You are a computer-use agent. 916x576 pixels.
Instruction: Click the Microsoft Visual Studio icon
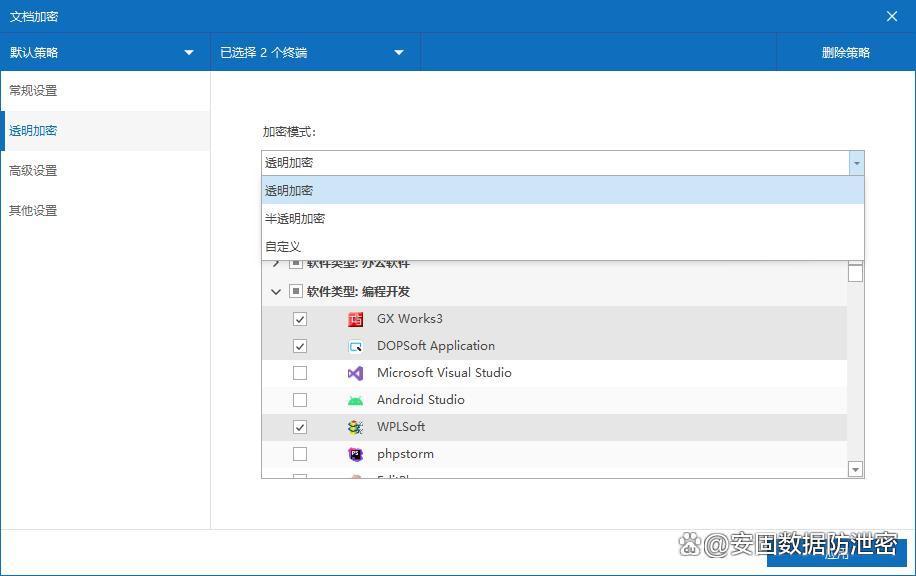point(355,373)
